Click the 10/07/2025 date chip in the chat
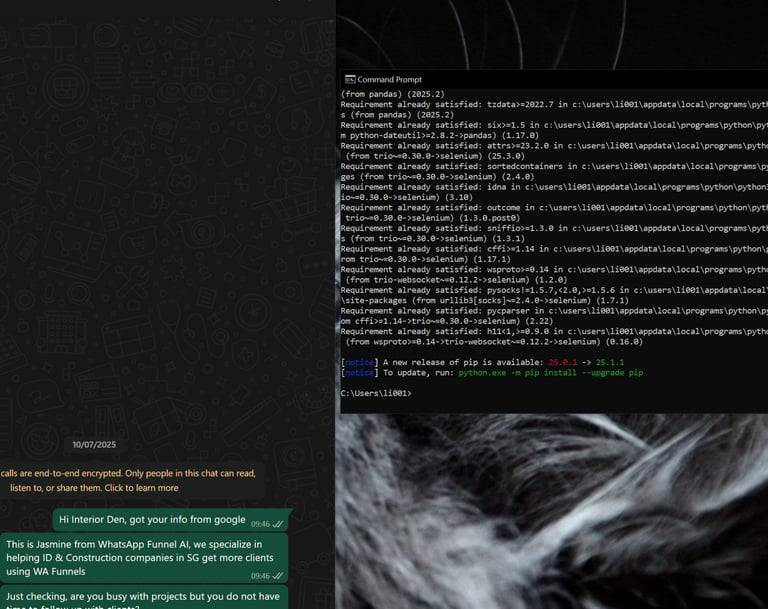 click(x=95, y=444)
